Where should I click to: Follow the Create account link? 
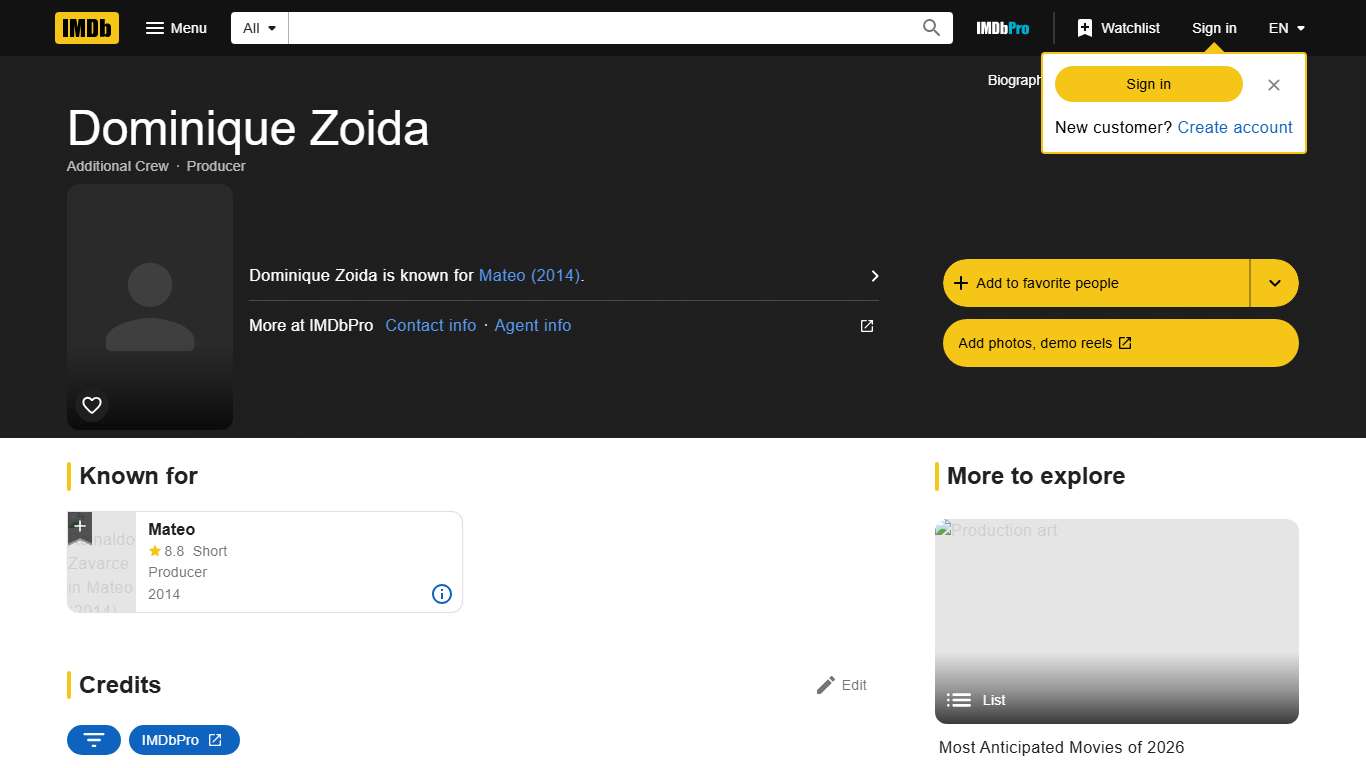(x=1234, y=127)
